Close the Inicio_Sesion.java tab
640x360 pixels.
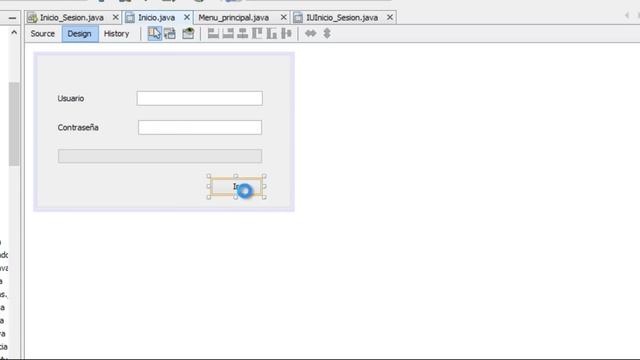tap(116, 17)
